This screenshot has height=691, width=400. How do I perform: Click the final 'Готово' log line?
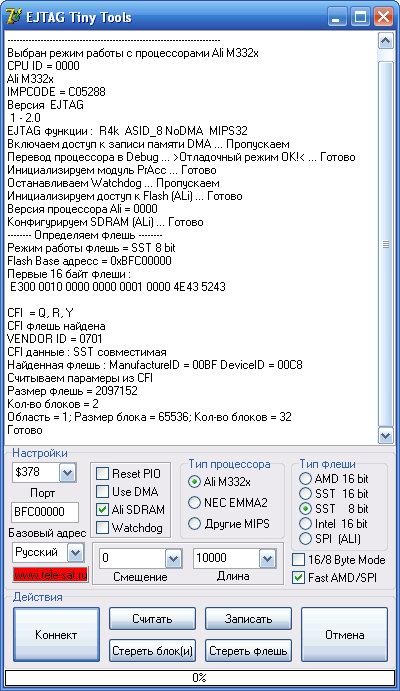click(25, 430)
